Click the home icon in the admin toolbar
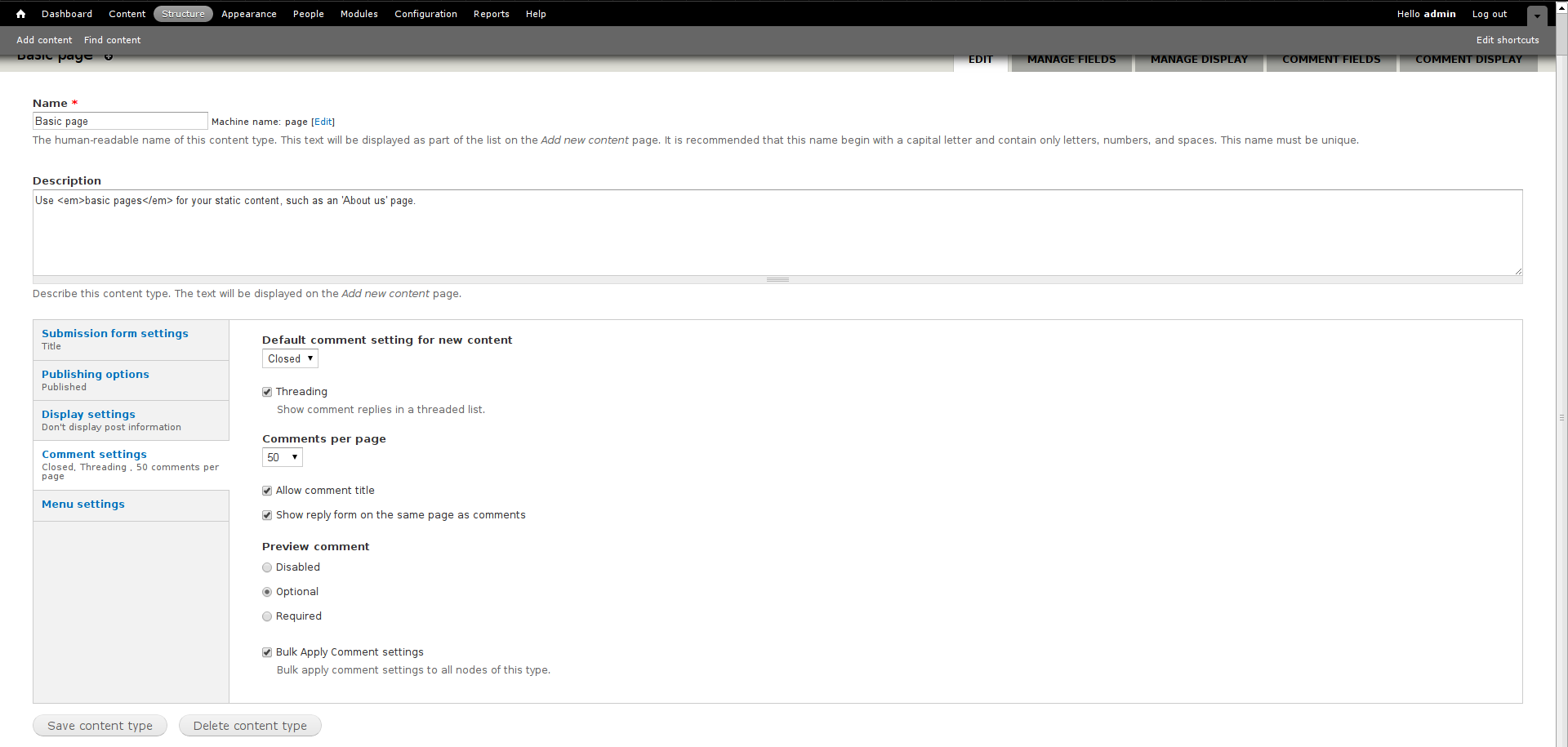This screenshot has width=1568, height=747. (20, 14)
